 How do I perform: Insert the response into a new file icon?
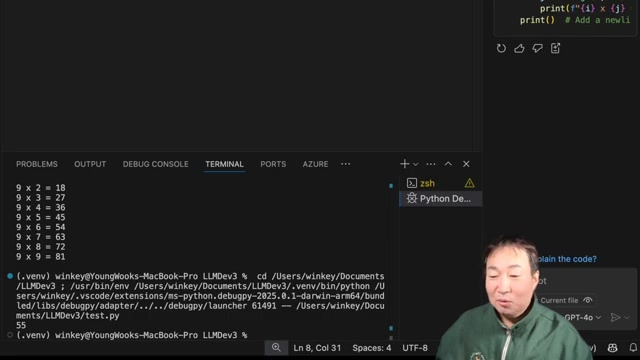point(556,48)
